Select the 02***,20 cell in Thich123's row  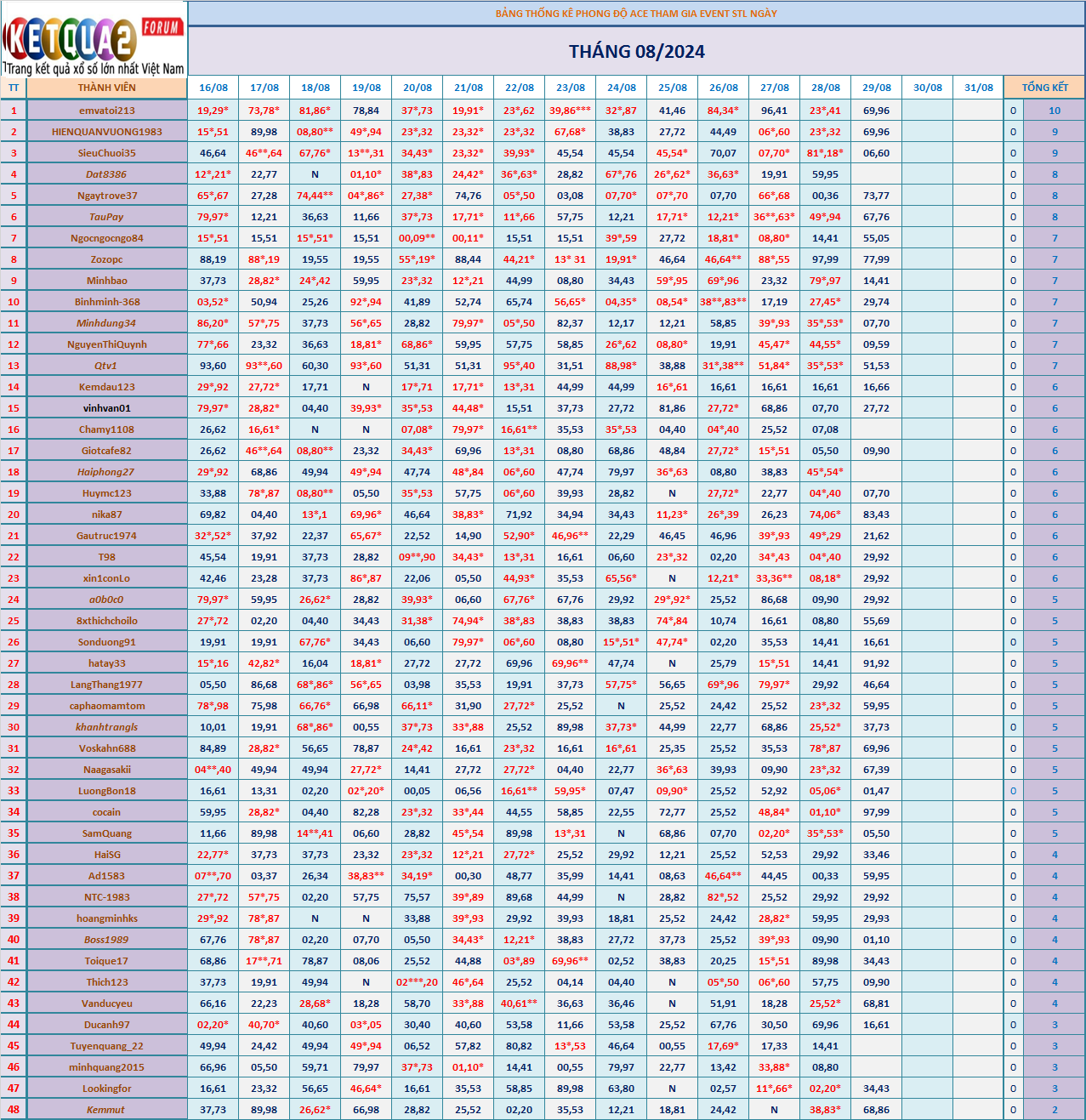click(x=417, y=982)
